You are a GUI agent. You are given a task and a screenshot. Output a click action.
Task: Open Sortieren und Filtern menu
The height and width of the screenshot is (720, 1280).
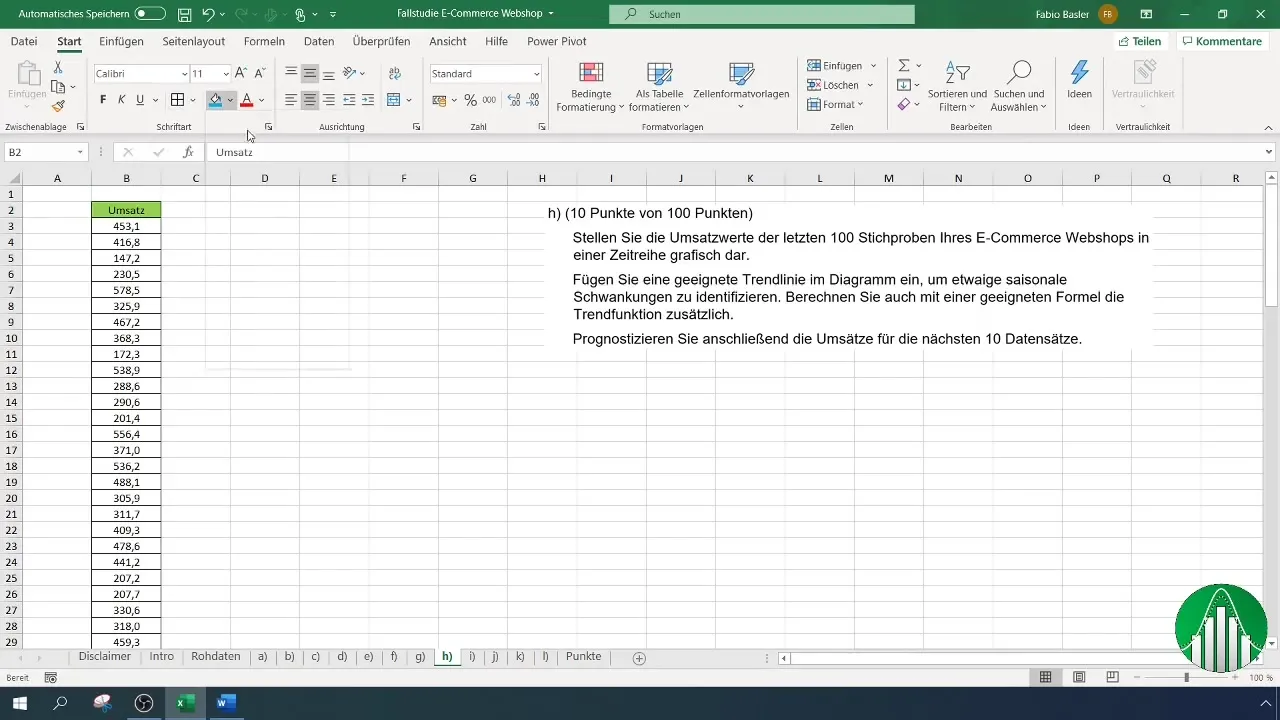[x=957, y=86]
